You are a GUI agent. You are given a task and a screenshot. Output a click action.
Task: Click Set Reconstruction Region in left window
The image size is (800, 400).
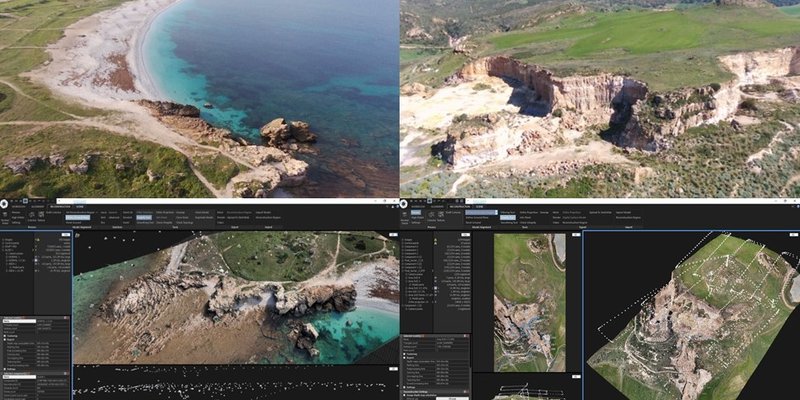(80, 212)
